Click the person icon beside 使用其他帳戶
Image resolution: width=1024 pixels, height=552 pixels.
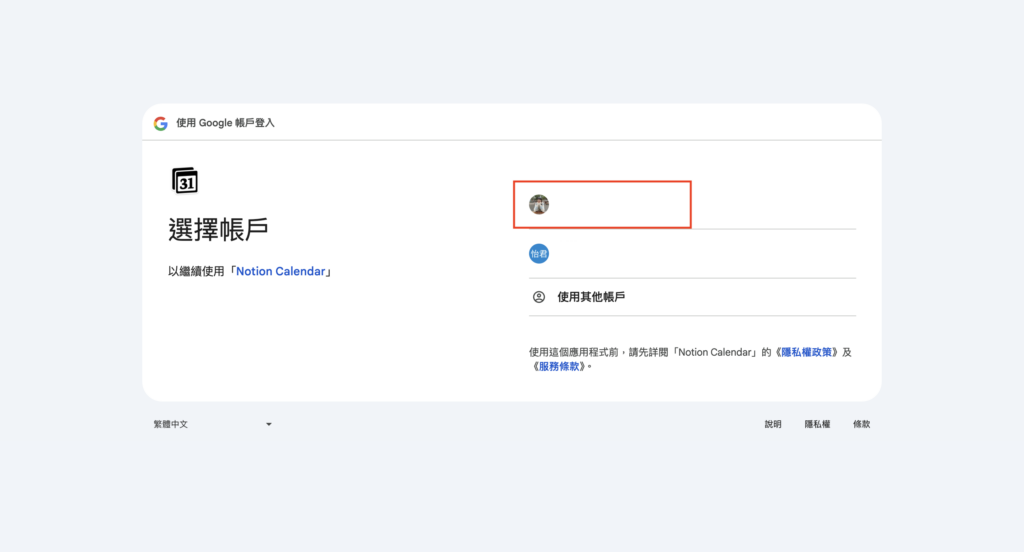pyautogui.click(x=539, y=297)
